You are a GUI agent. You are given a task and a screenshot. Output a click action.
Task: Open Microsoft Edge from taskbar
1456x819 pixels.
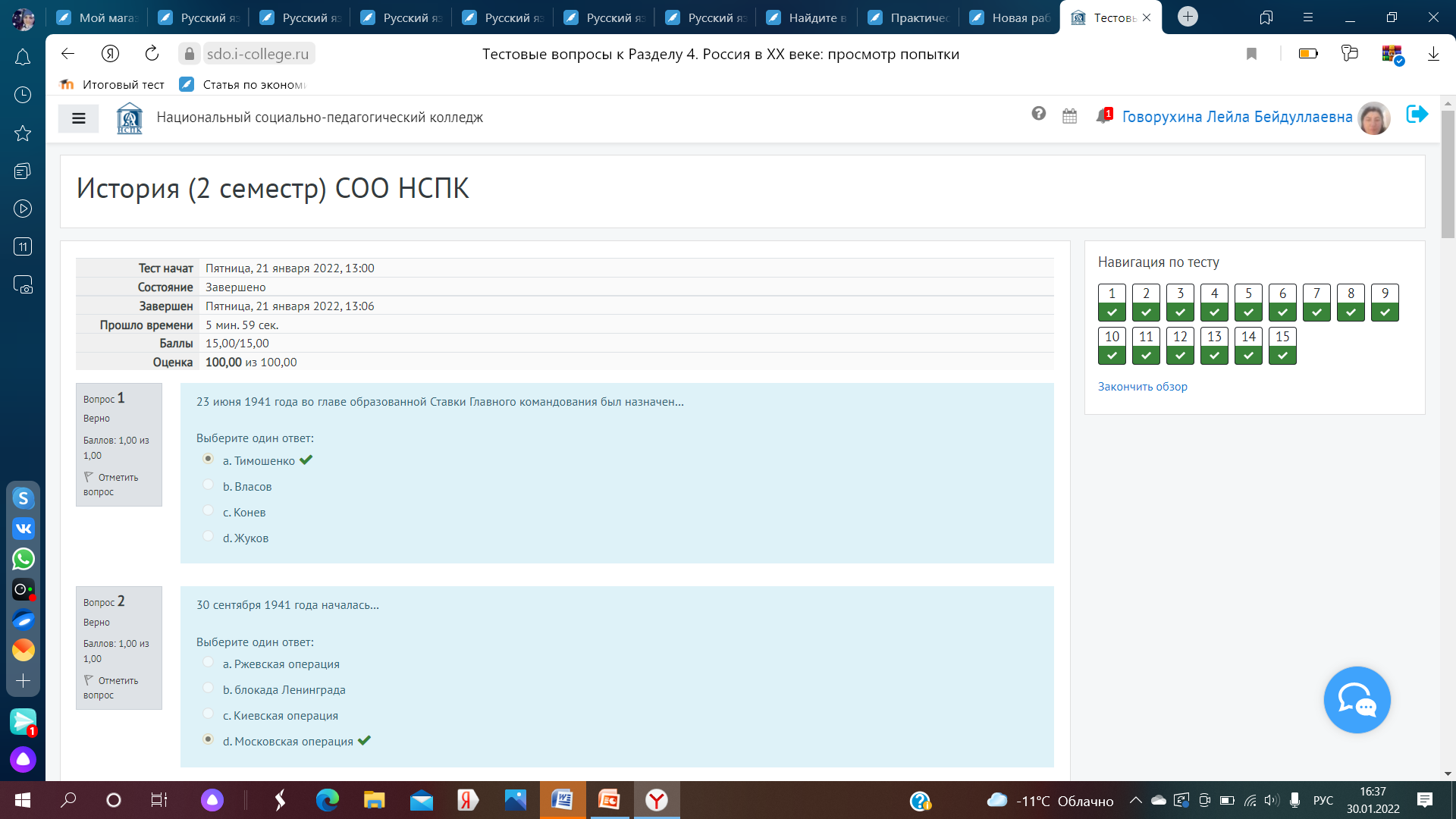327,800
